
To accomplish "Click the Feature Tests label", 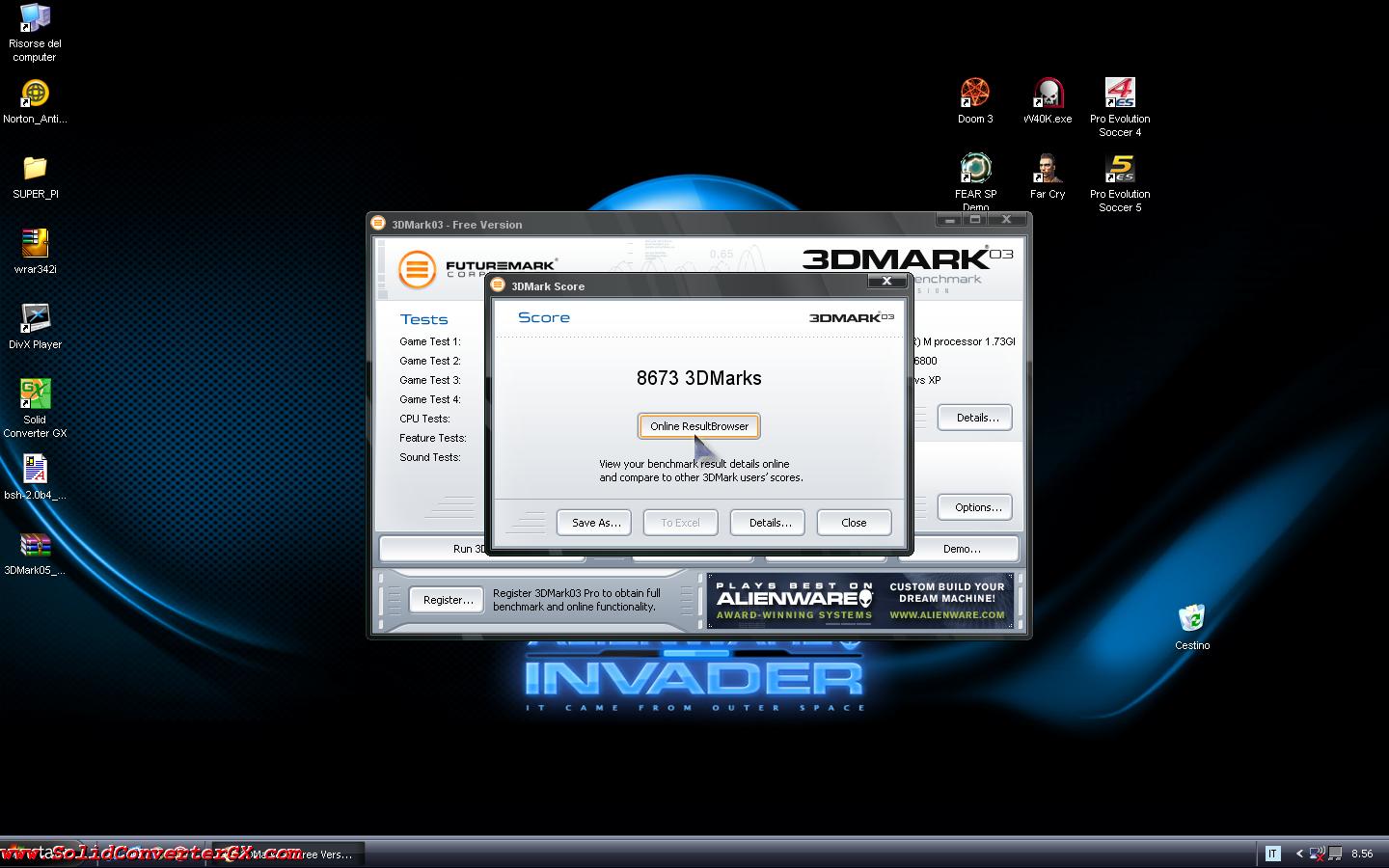I will click(x=433, y=438).
